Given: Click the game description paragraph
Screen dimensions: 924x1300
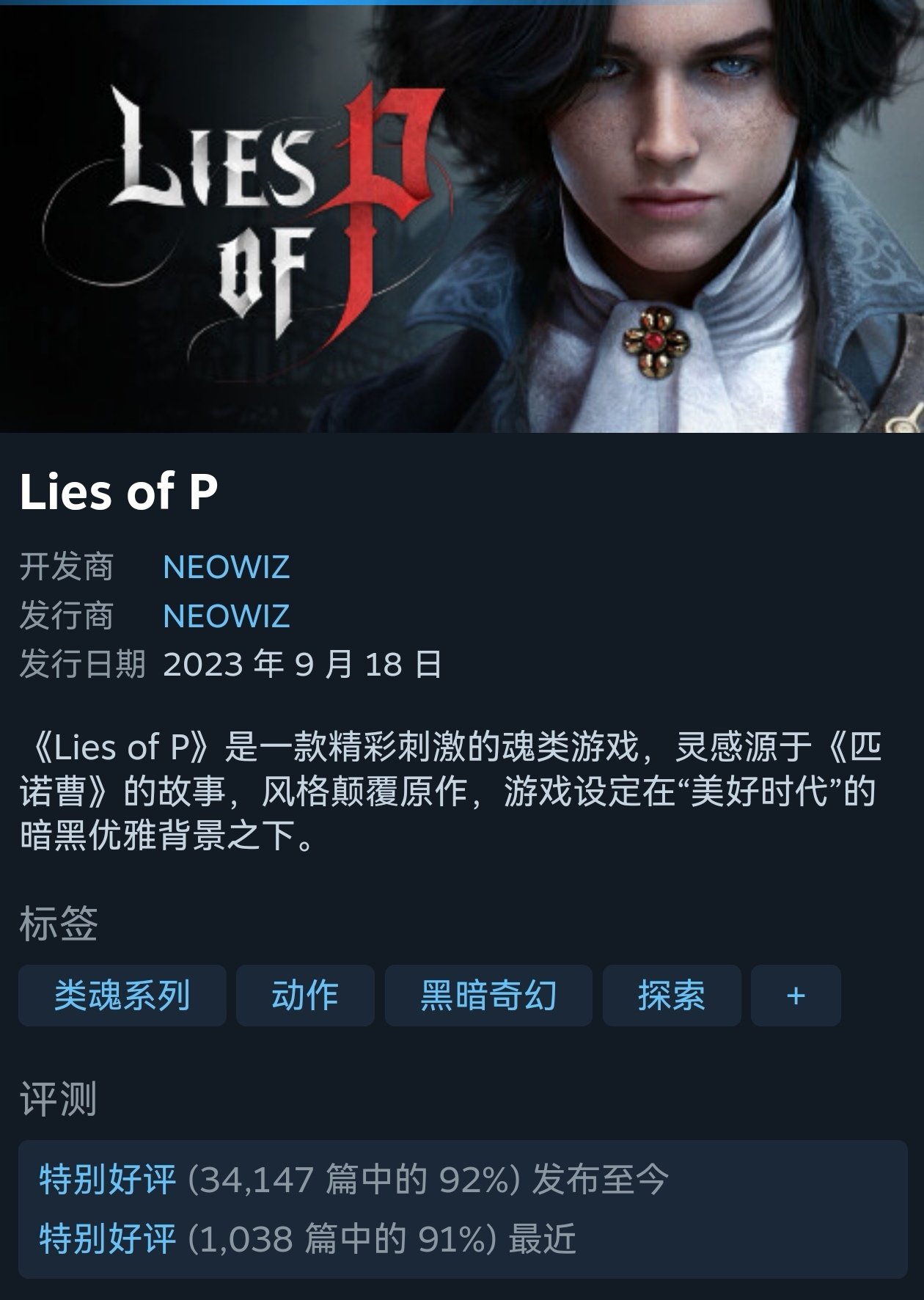Looking at the screenshot, I should pos(451,791).
